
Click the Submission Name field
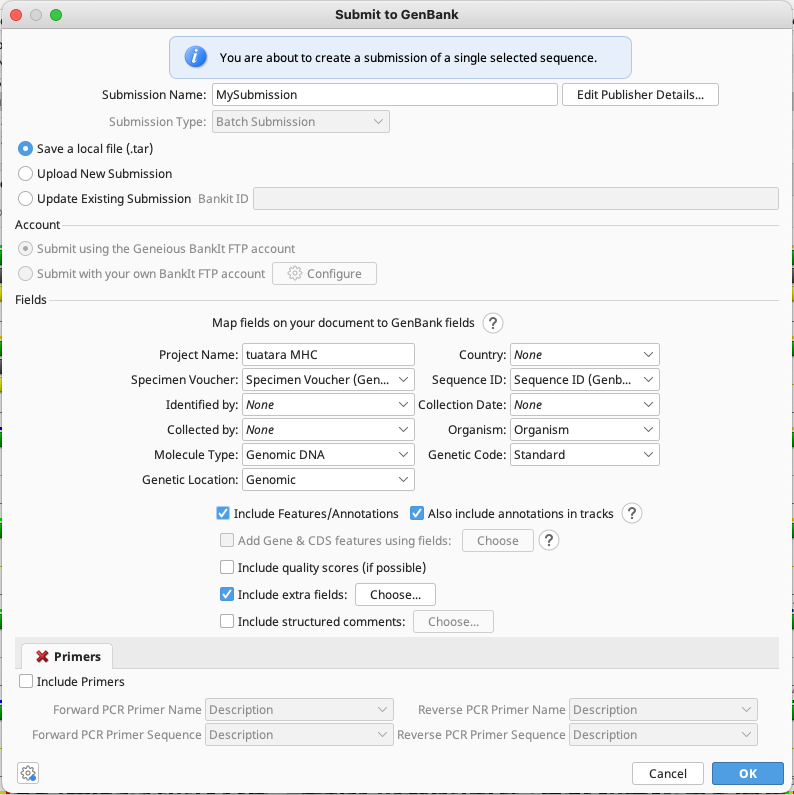coord(384,94)
